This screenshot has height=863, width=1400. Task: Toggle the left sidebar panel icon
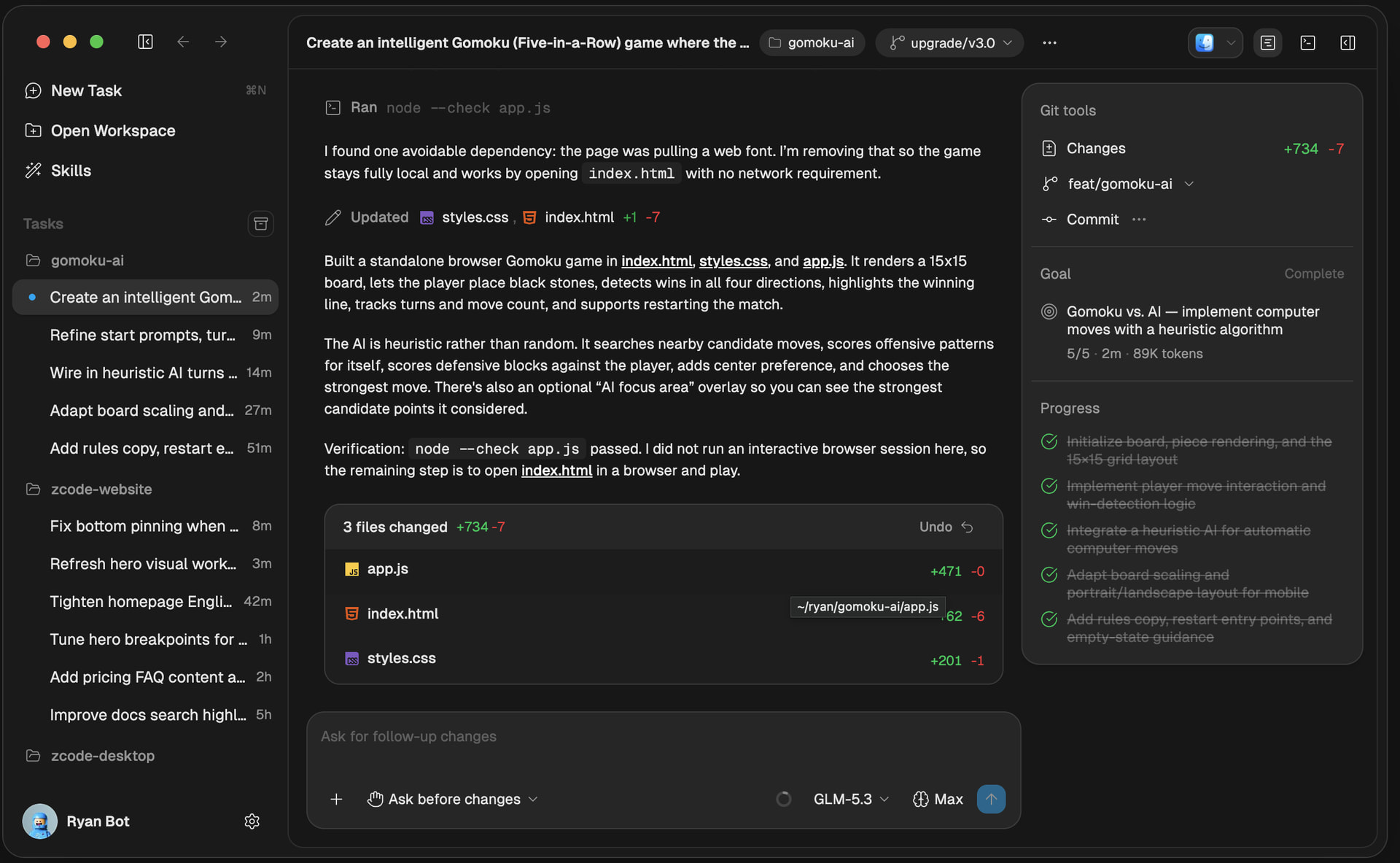(x=145, y=42)
